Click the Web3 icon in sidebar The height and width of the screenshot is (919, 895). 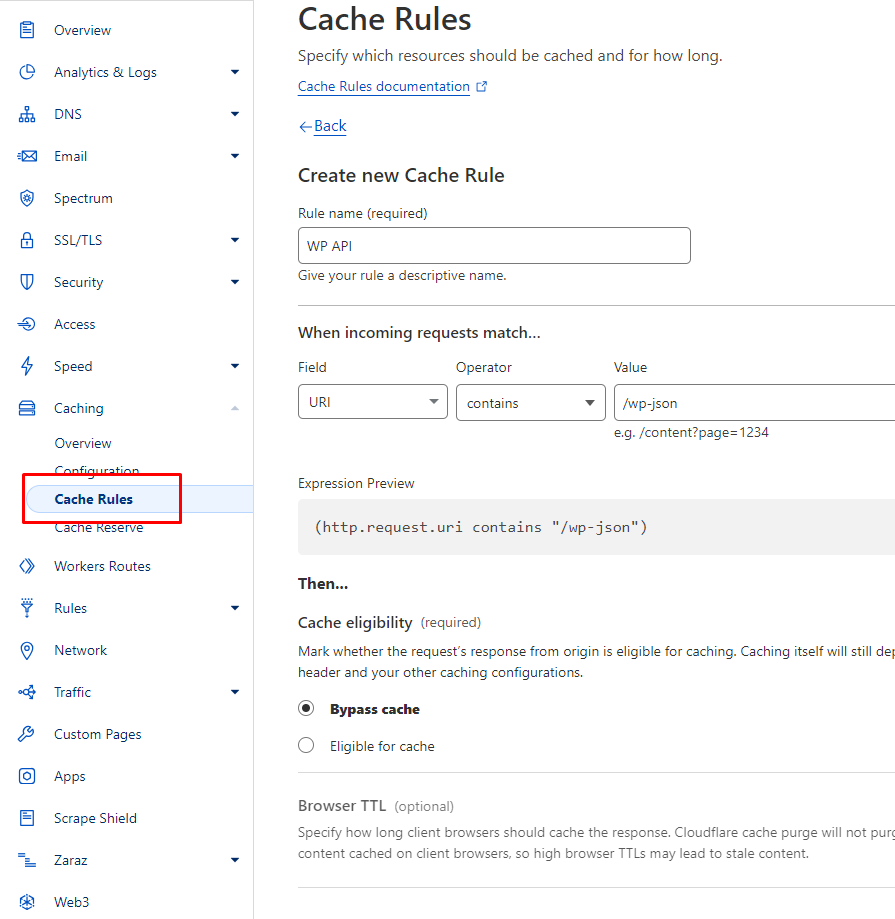click(x=27, y=902)
